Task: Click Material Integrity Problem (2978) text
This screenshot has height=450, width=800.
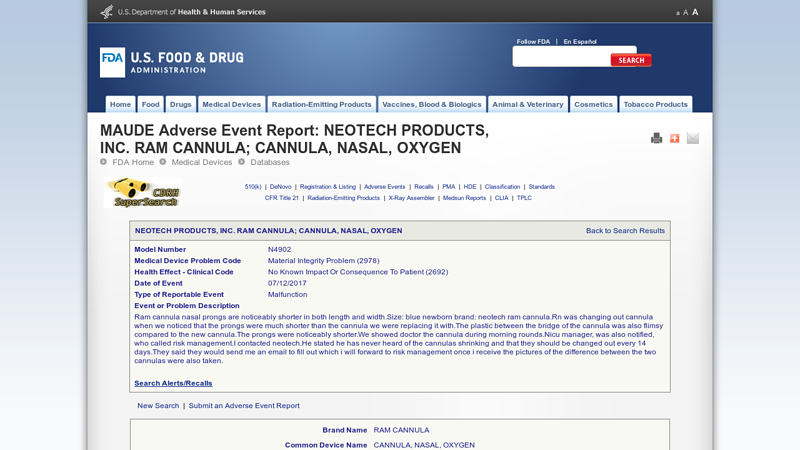Action: (323, 261)
